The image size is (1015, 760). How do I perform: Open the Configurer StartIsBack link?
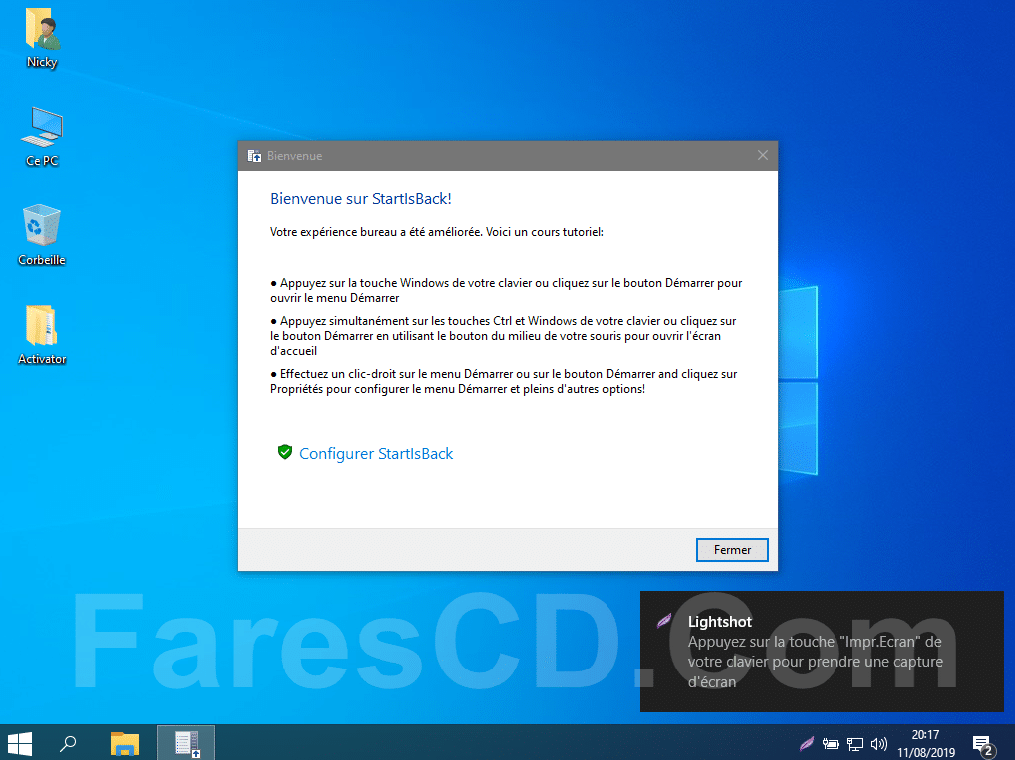(375, 453)
